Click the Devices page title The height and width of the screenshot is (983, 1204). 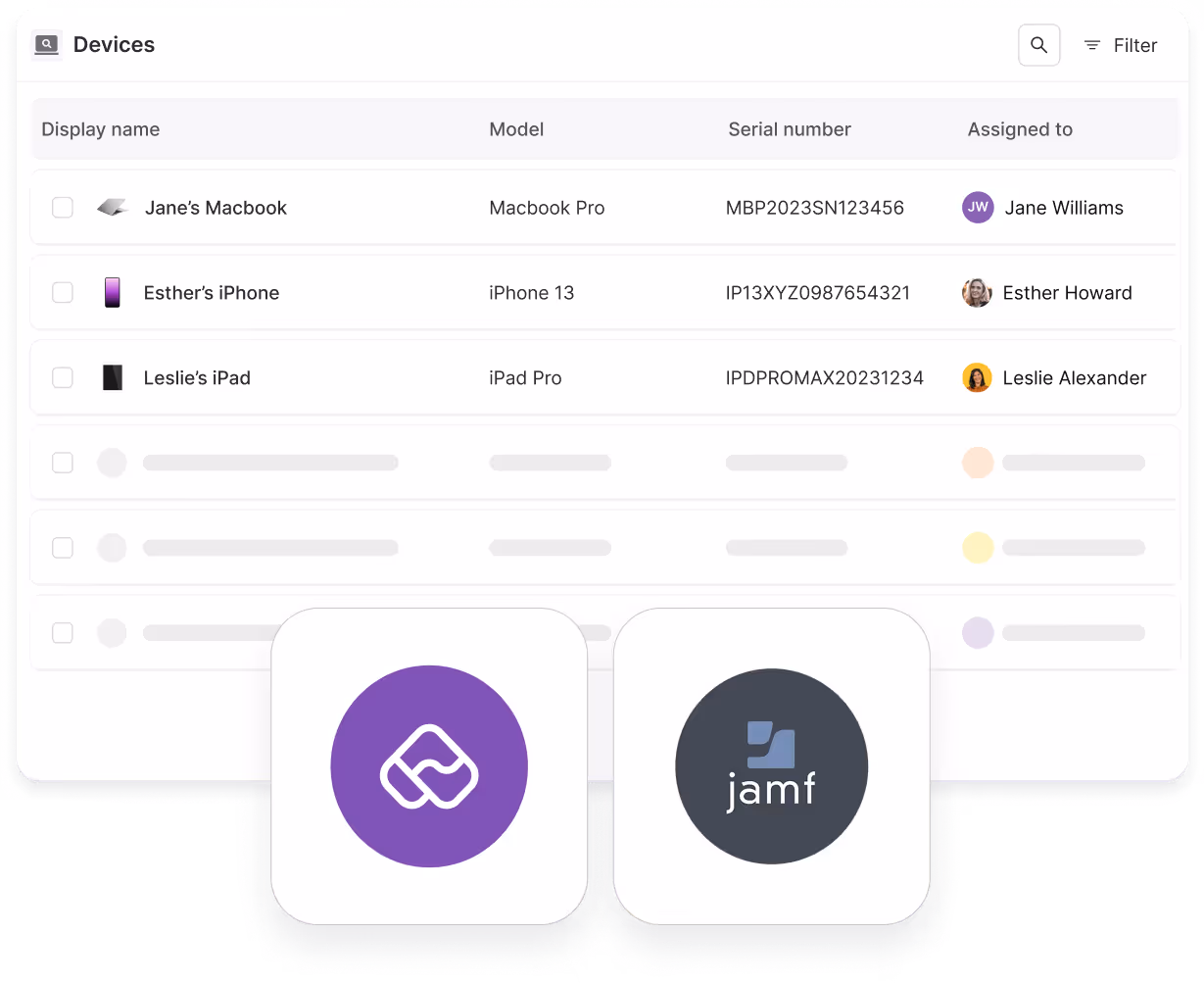click(114, 45)
